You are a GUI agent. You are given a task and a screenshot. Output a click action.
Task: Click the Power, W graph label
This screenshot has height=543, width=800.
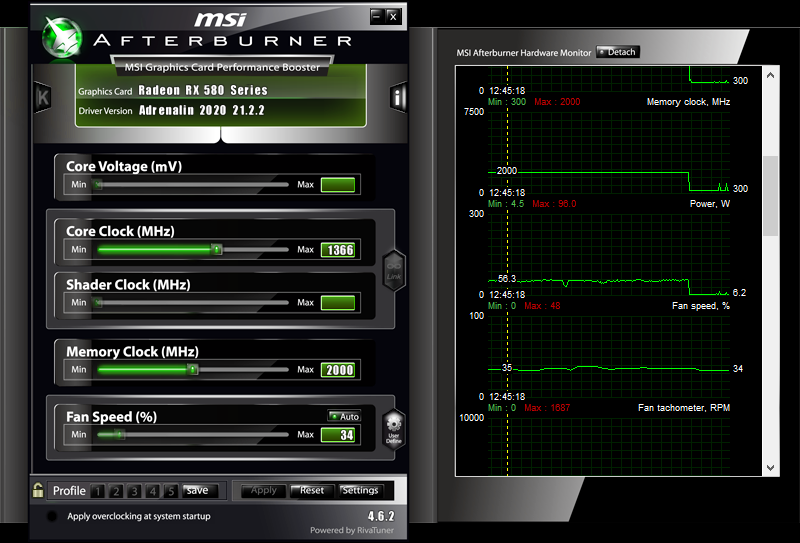coord(710,204)
